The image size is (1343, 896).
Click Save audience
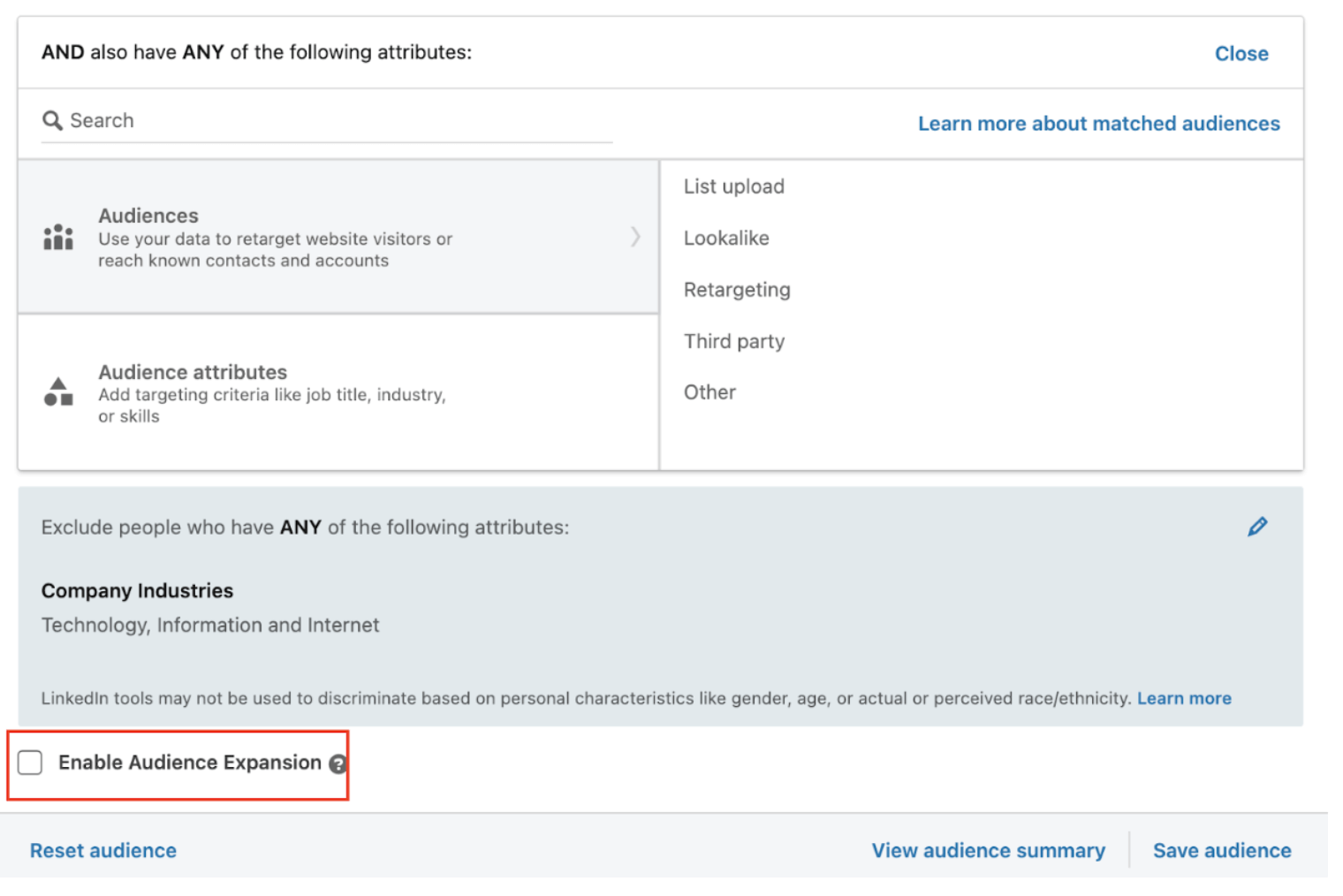coord(1221,850)
